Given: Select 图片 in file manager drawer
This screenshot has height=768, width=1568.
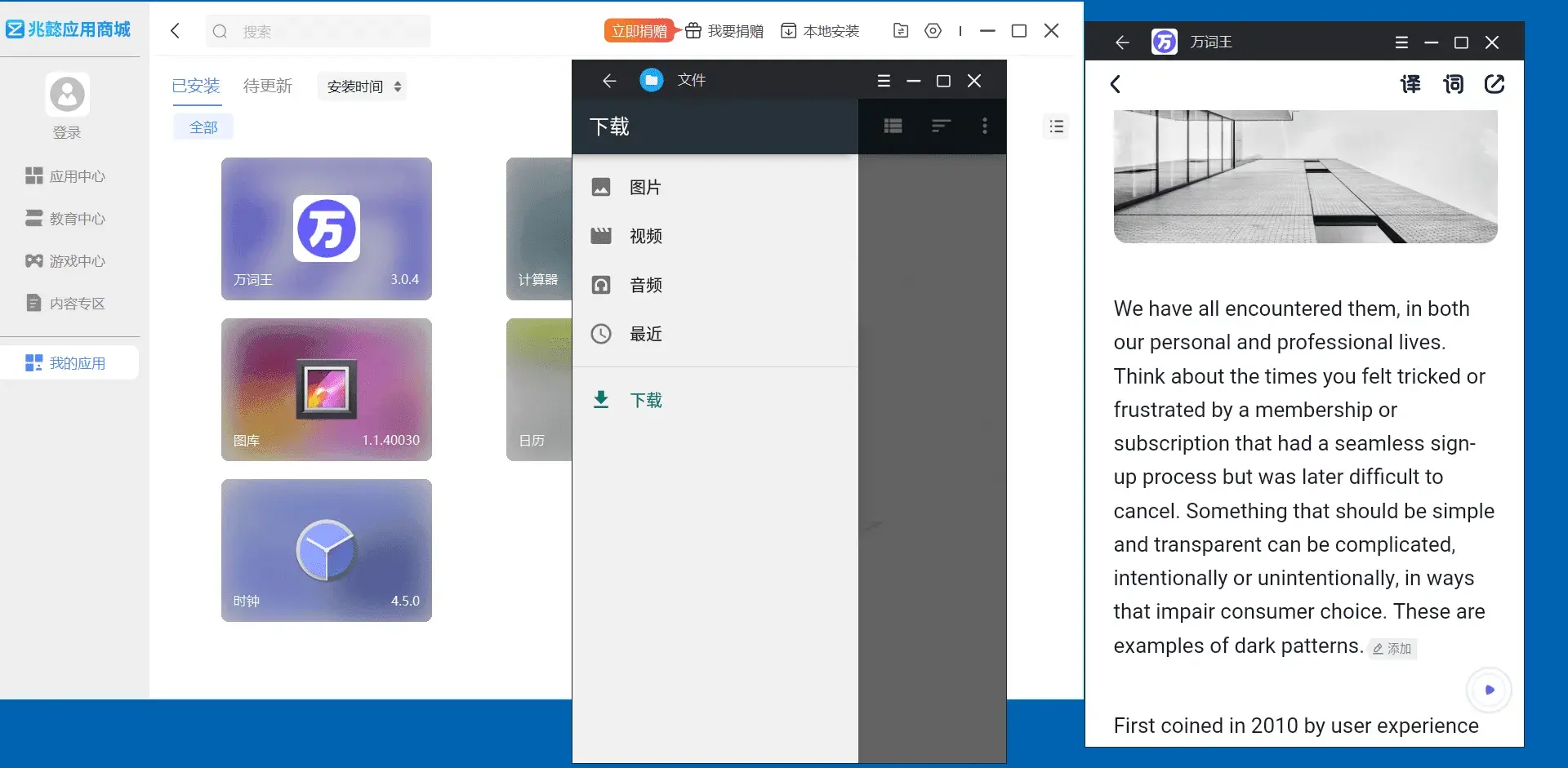Looking at the screenshot, I should 715,187.
